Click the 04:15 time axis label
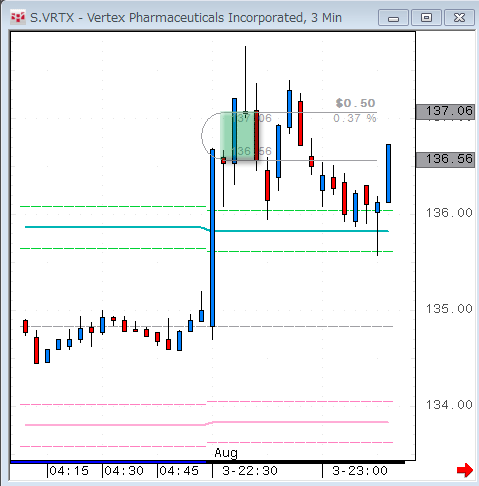Viewport: 479px width, 486px height. pos(69,471)
